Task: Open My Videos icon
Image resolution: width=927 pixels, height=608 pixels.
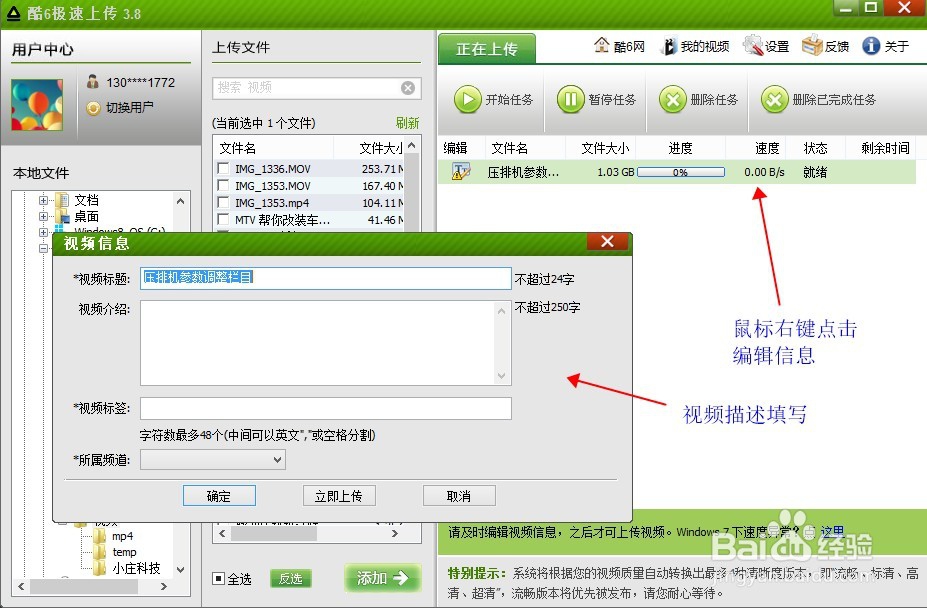Action: [669, 46]
